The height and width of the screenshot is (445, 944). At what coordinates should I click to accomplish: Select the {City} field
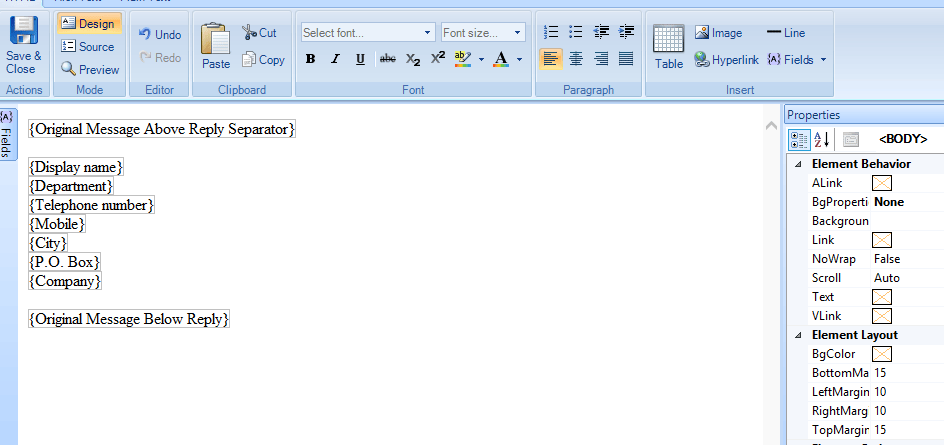(x=48, y=243)
